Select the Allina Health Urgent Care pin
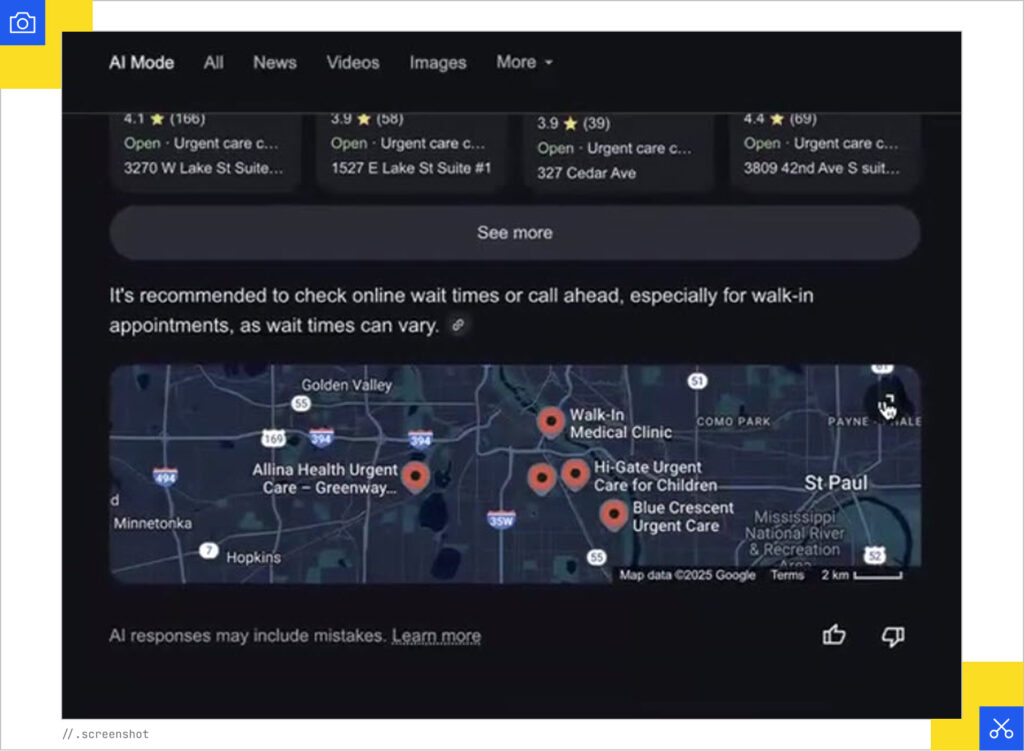Screen dimensions: 1024x751 415,476
